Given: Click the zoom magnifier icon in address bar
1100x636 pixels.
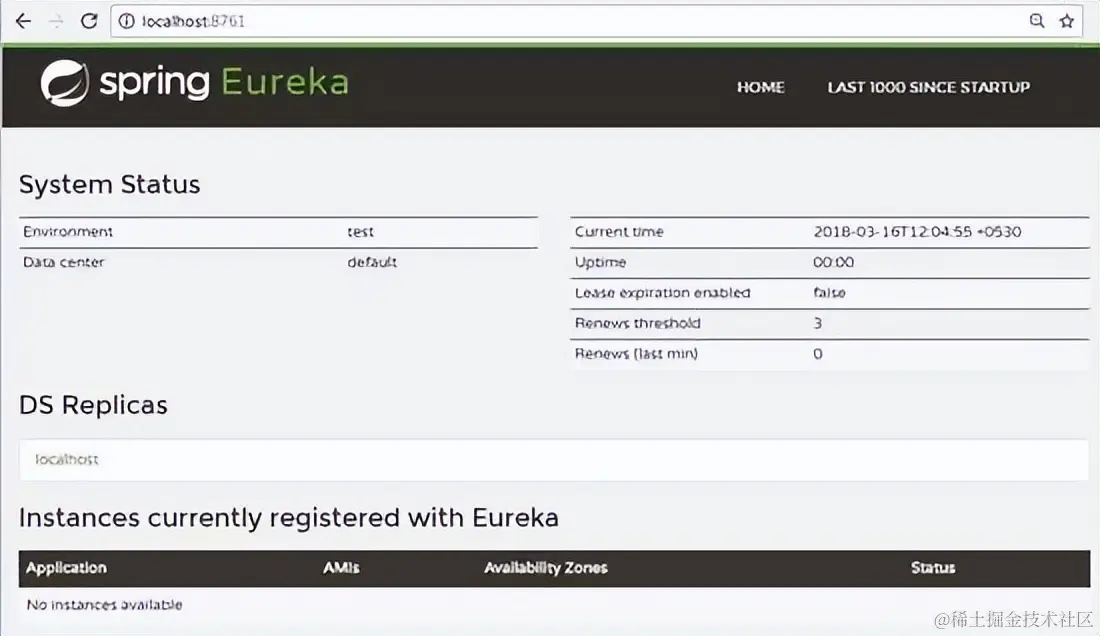Looking at the screenshot, I should pos(1037,21).
